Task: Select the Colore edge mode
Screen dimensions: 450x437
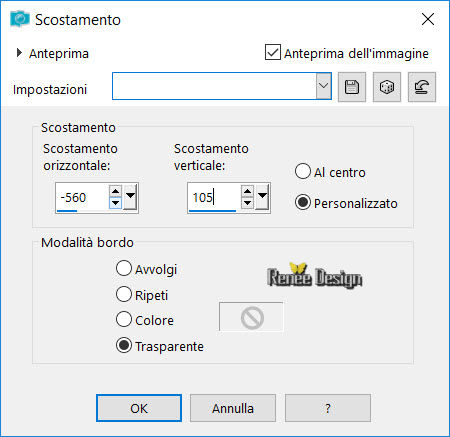Action: point(124,319)
